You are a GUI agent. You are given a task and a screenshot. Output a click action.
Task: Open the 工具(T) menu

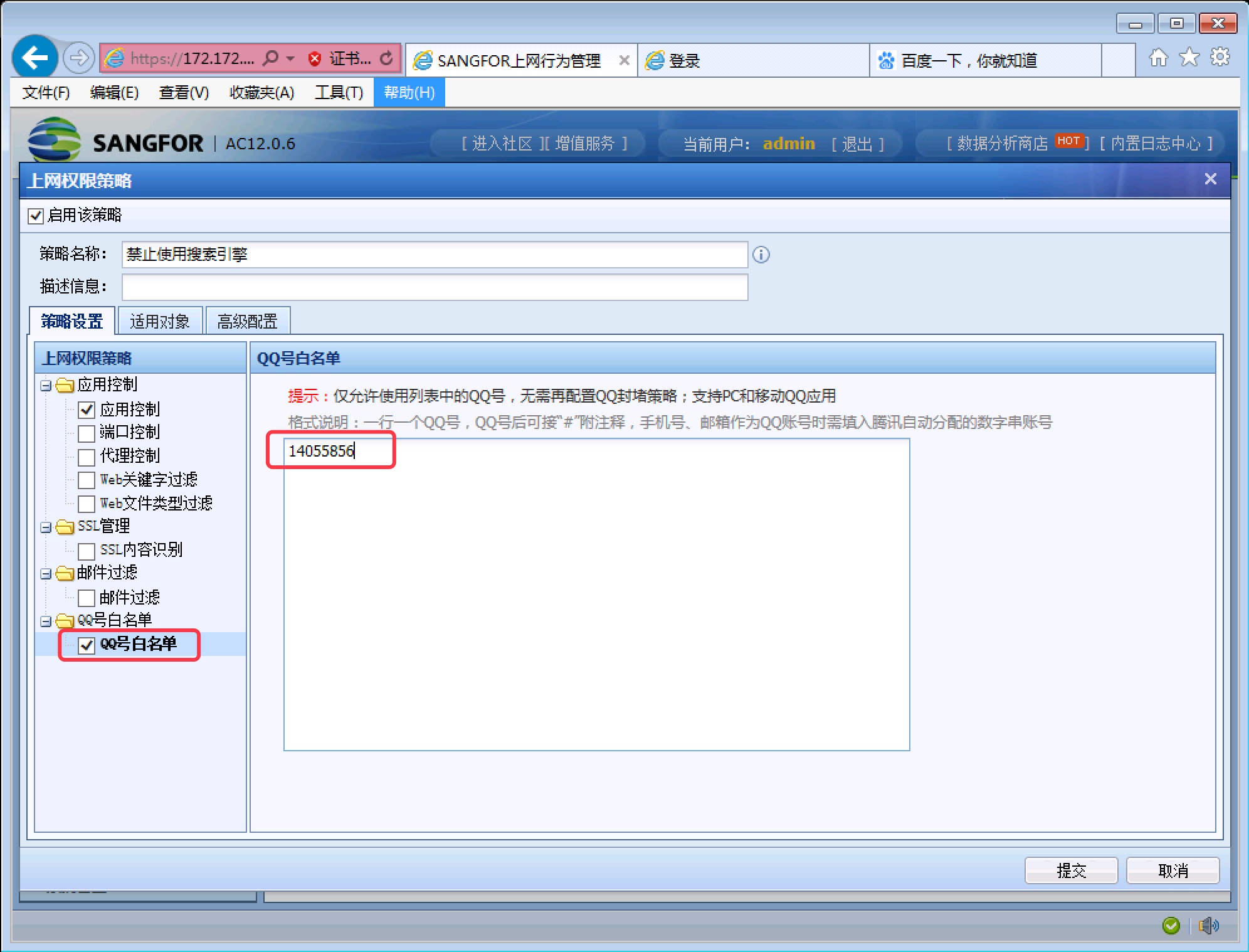[339, 93]
